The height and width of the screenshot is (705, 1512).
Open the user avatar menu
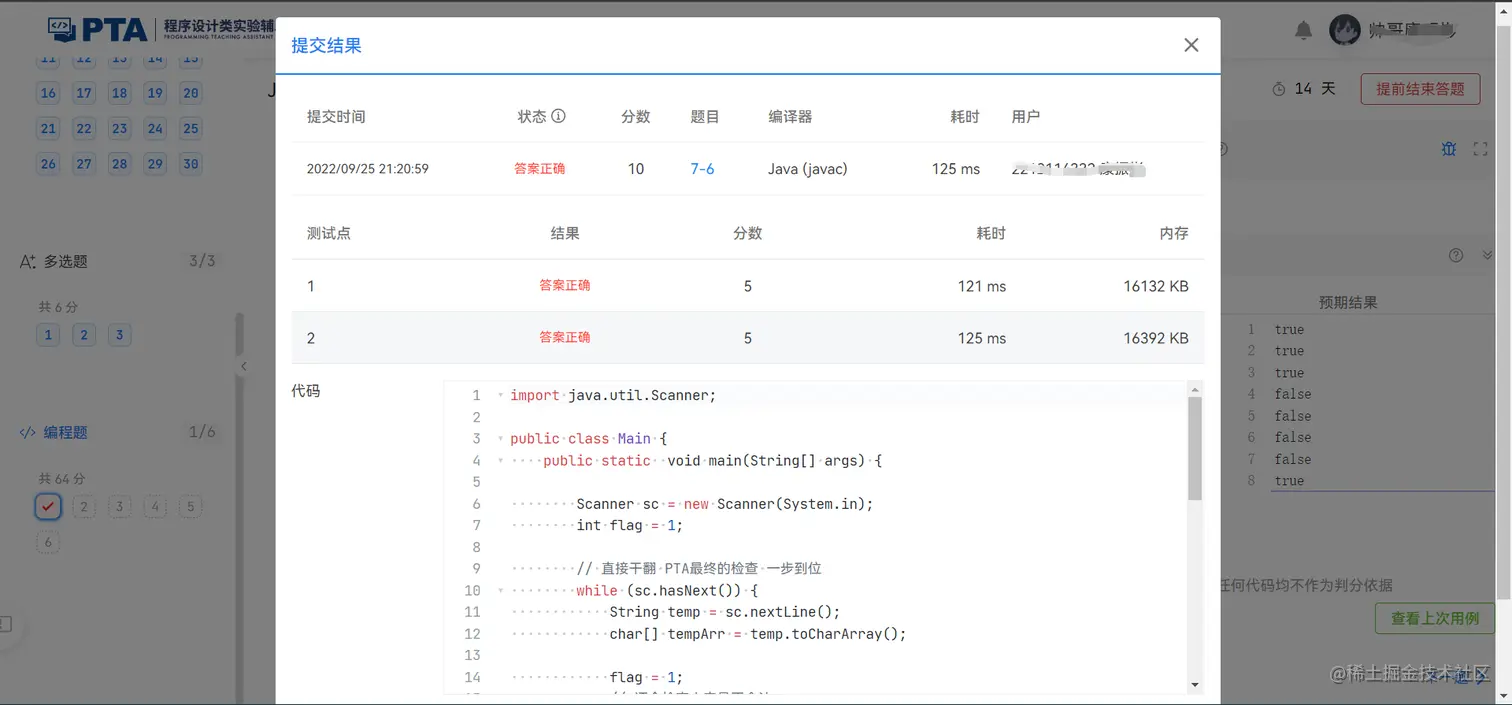tap(1345, 30)
